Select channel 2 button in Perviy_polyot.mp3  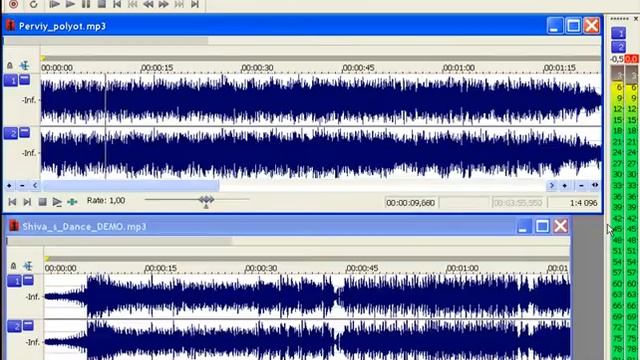coord(11,133)
